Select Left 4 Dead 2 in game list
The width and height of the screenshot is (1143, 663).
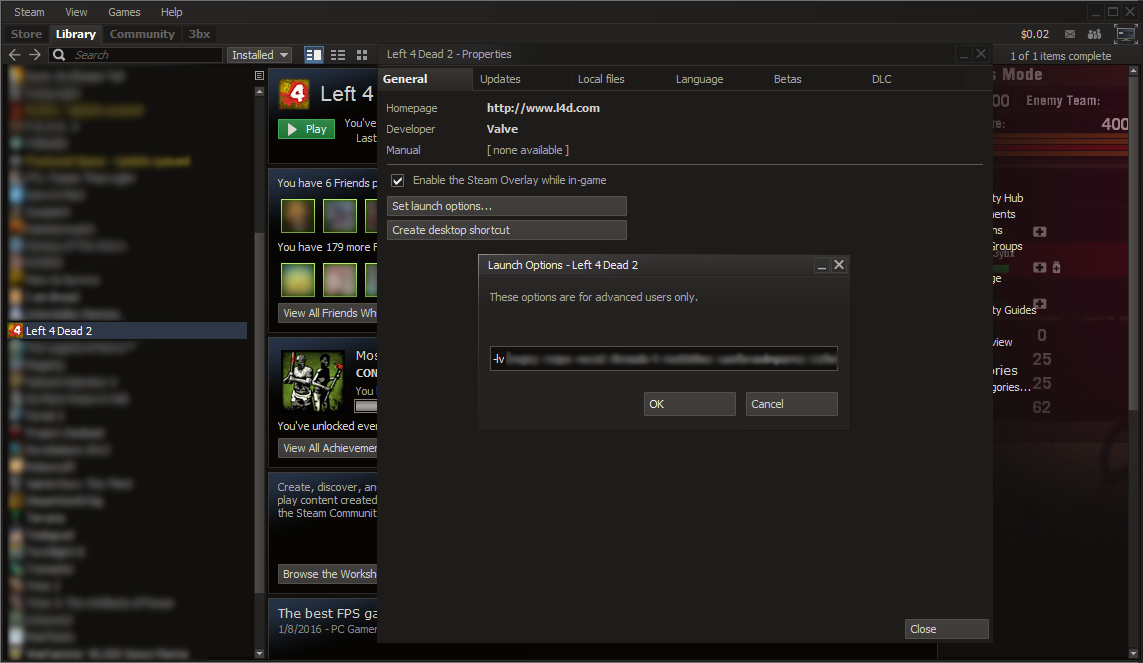click(x=127, y=331)
